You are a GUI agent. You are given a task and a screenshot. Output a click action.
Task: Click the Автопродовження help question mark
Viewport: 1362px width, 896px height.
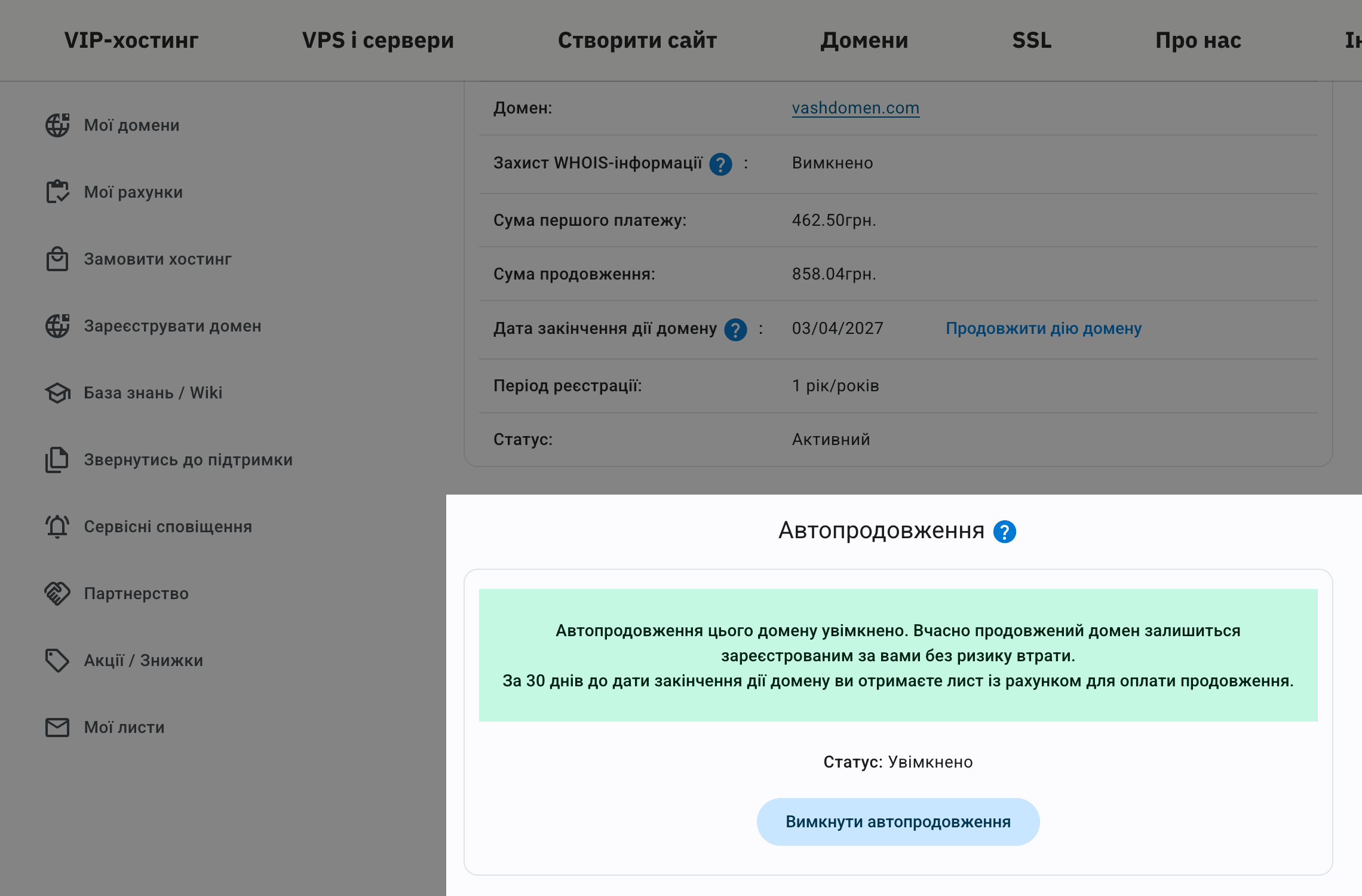tap(1005, 531)
